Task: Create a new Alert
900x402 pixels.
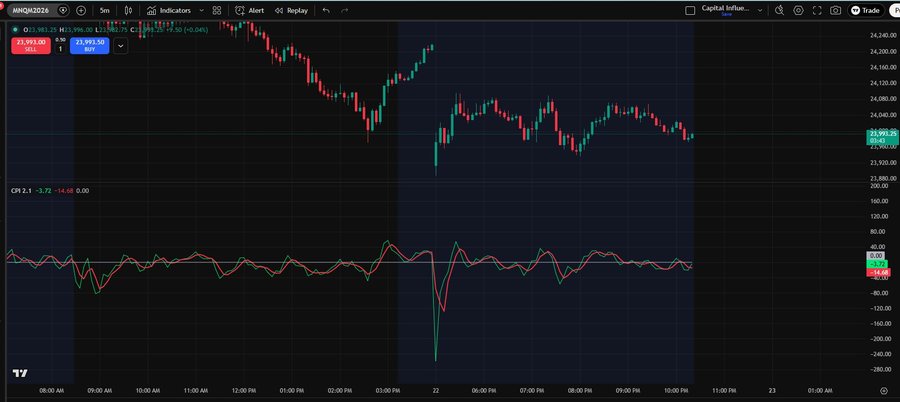Action: [x=250, y=10]
